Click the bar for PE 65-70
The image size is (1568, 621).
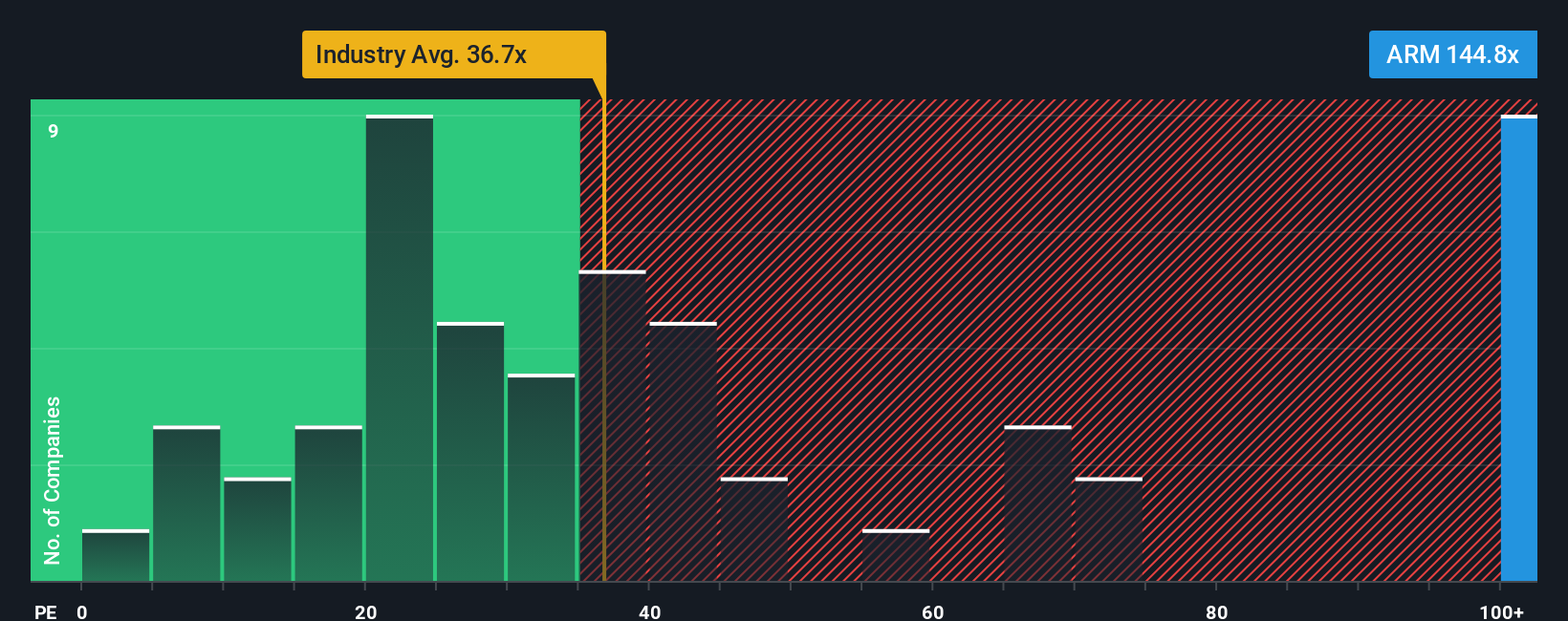tap(1037, 503)
